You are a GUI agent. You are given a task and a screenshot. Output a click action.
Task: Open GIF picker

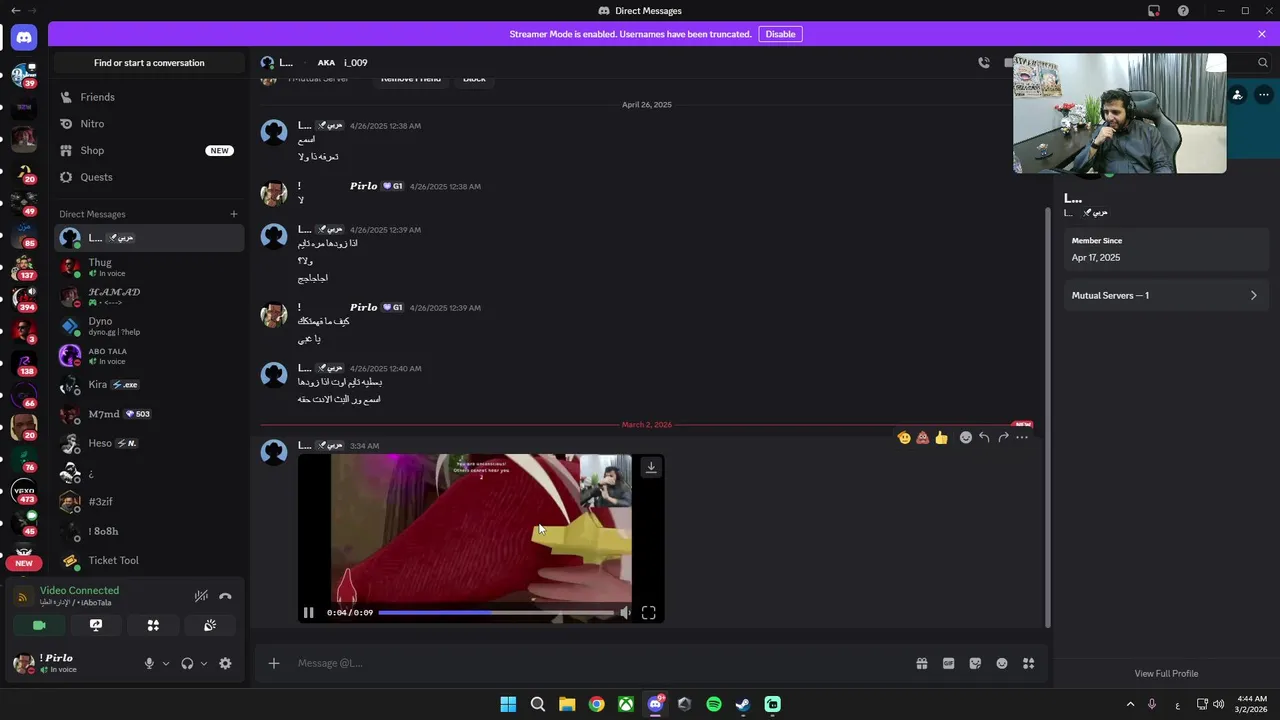pyautogui.click(x=948, y=663)
